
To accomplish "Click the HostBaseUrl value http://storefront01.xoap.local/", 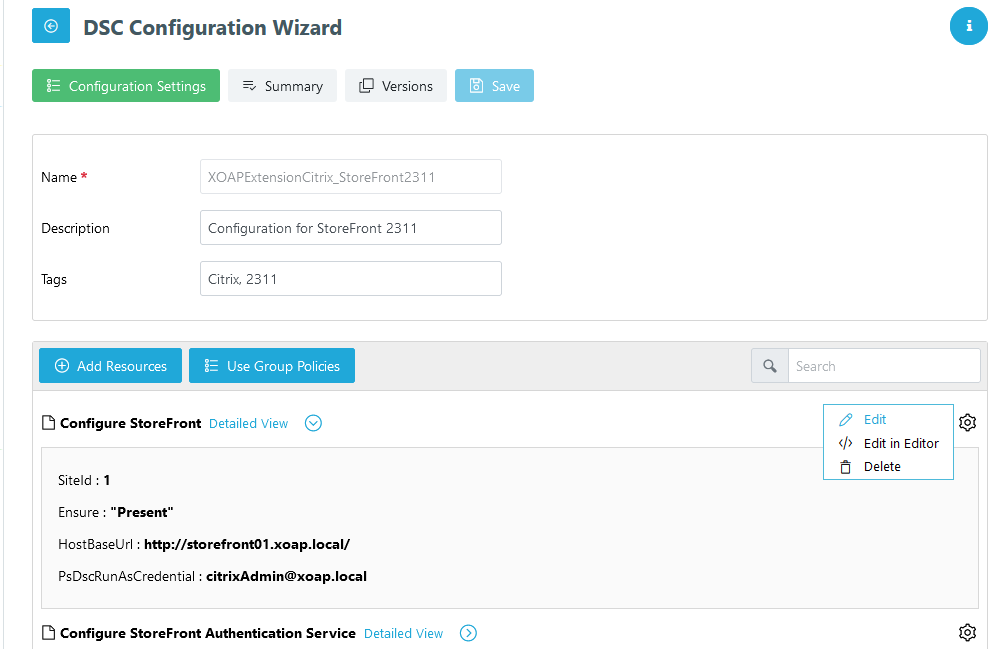I will [x=247, y=544].
